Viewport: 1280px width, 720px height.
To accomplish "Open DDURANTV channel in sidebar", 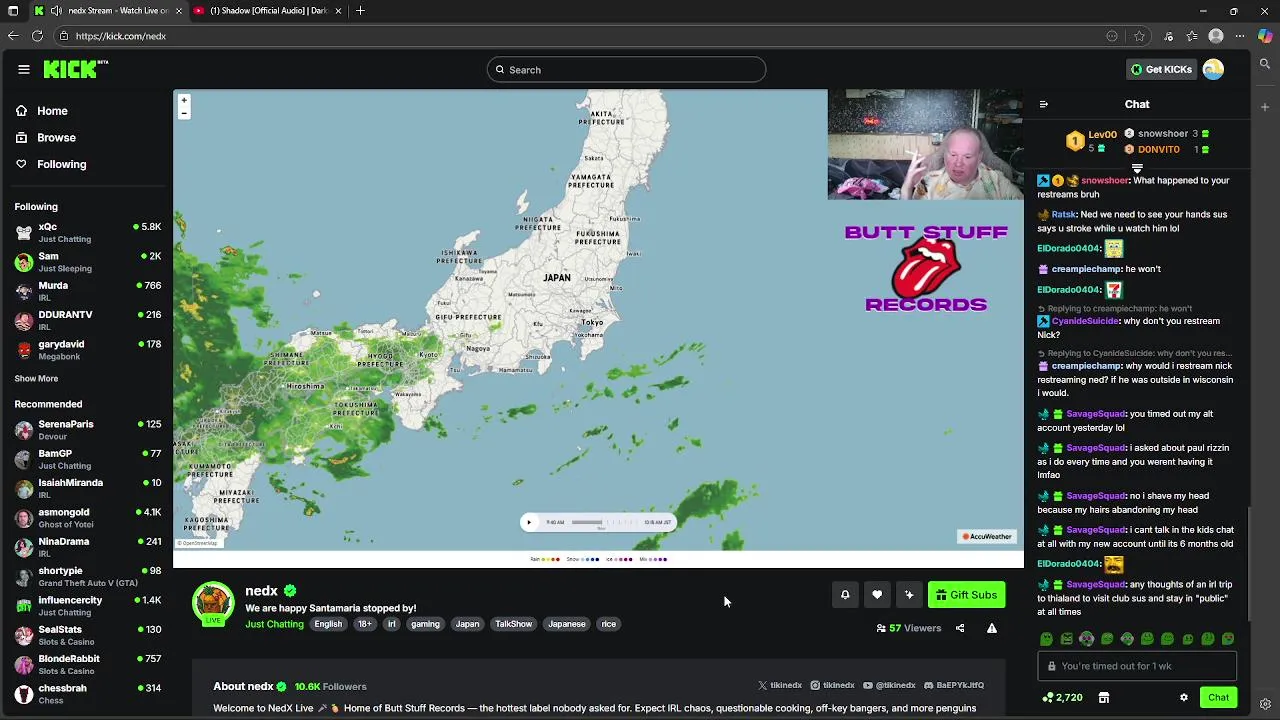I will (x=86, y=320).
